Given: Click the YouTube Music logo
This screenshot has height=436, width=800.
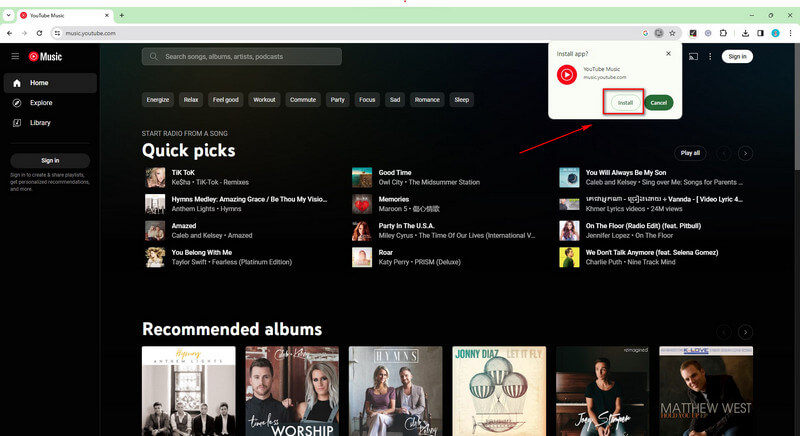Looking at the screenshot, I should coord(45,57).
